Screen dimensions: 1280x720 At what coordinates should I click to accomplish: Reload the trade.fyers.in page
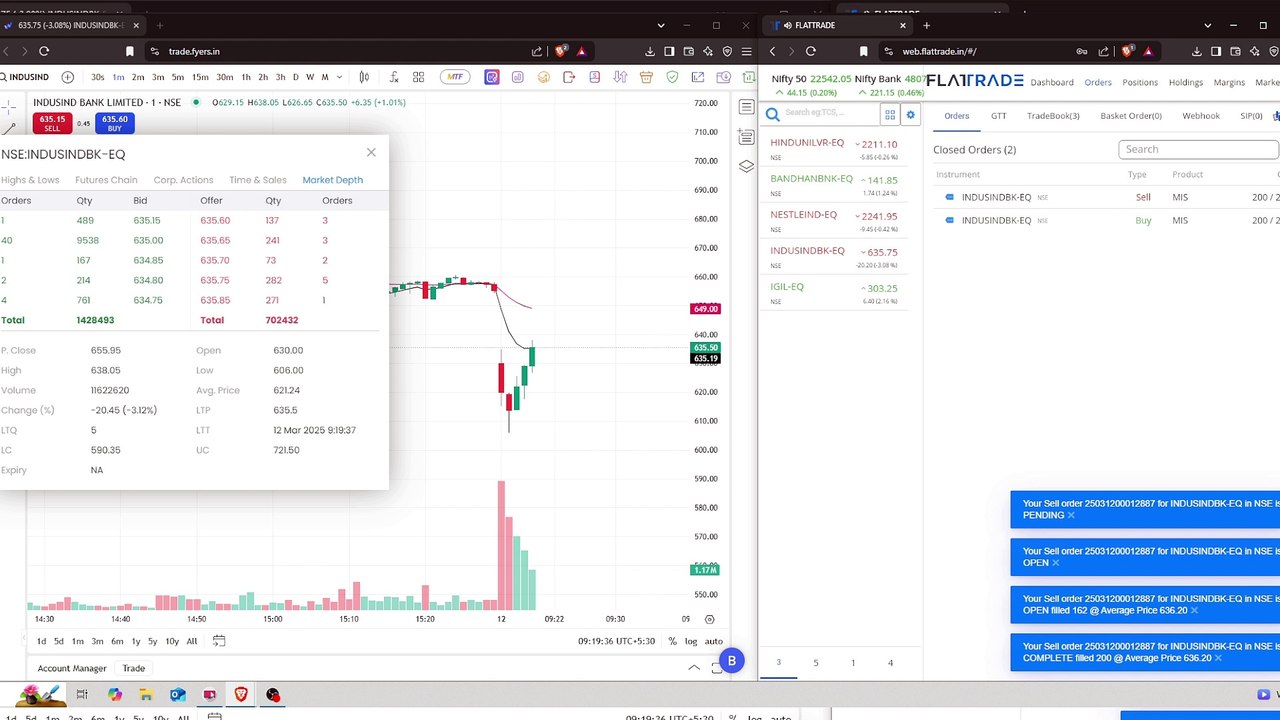pos(44,51)
